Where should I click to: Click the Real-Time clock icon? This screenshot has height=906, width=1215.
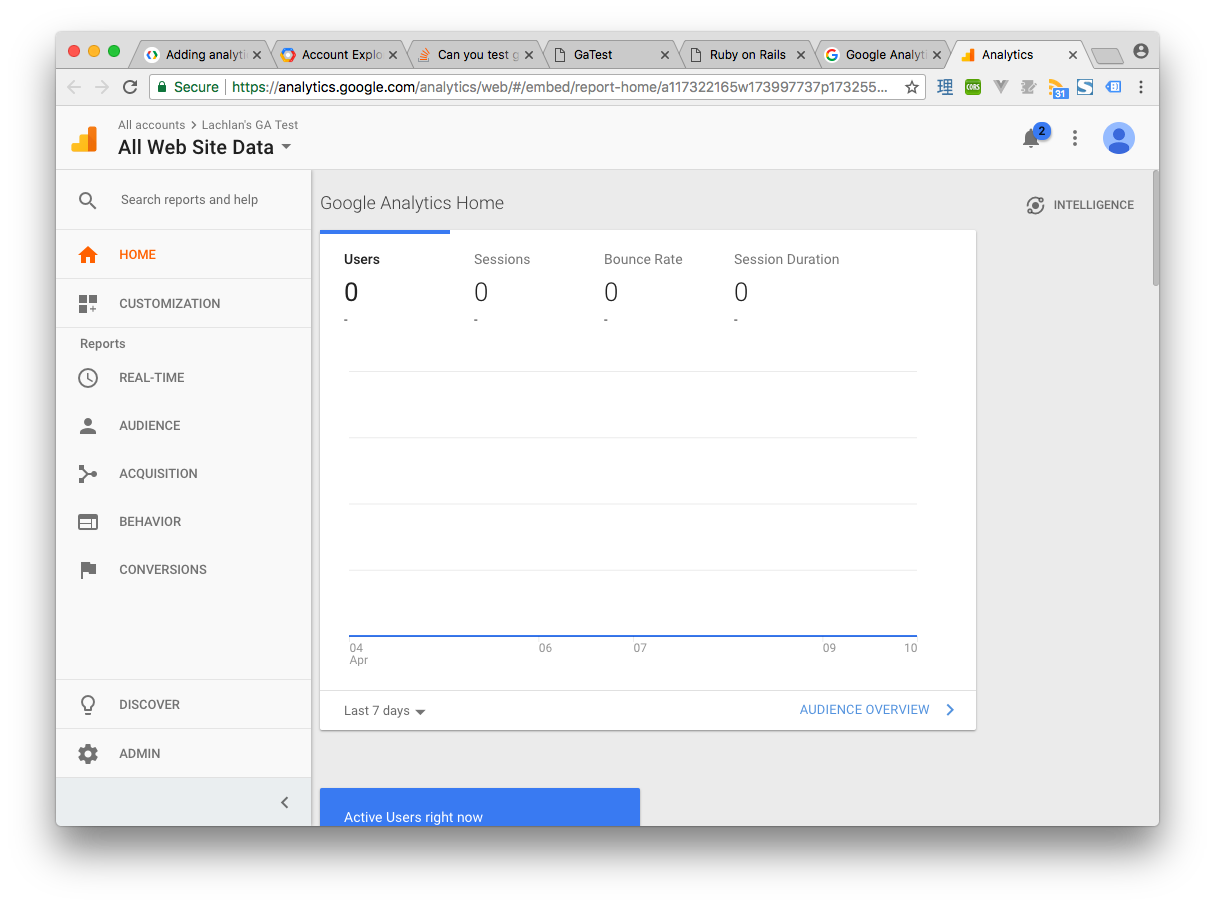[x=88, y=378]
